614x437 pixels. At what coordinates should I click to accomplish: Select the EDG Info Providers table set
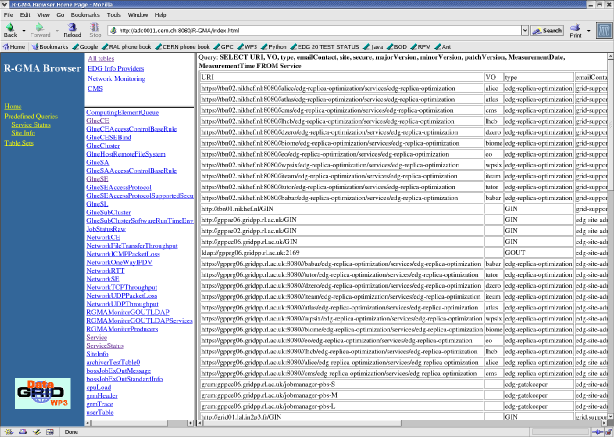[x=116, y=69]
